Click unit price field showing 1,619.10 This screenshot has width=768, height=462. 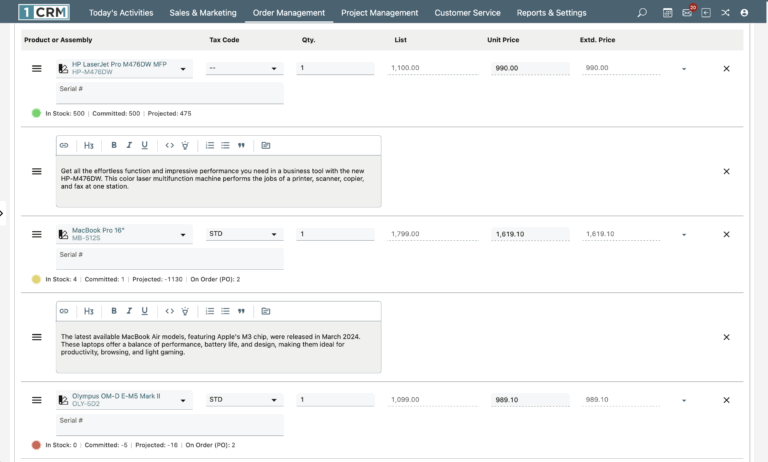(x=530, y=234)
